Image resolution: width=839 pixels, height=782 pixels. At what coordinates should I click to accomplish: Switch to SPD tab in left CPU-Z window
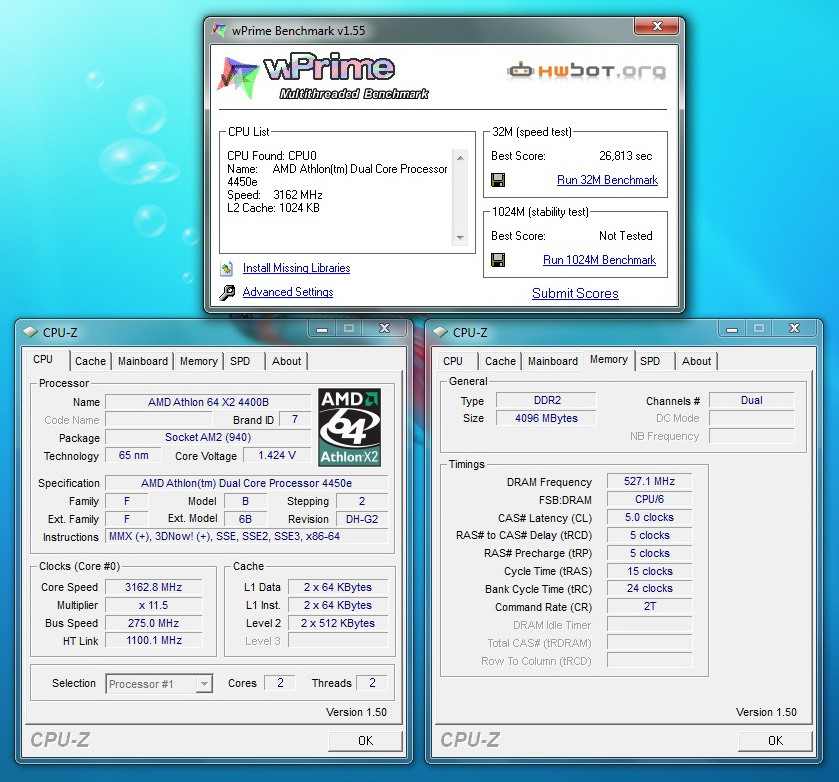240,361
